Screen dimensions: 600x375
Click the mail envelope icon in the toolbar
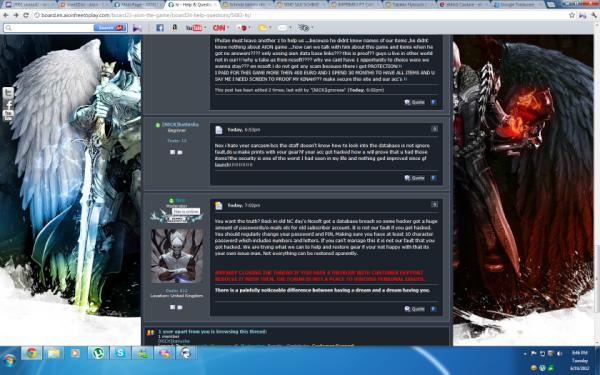282,28
